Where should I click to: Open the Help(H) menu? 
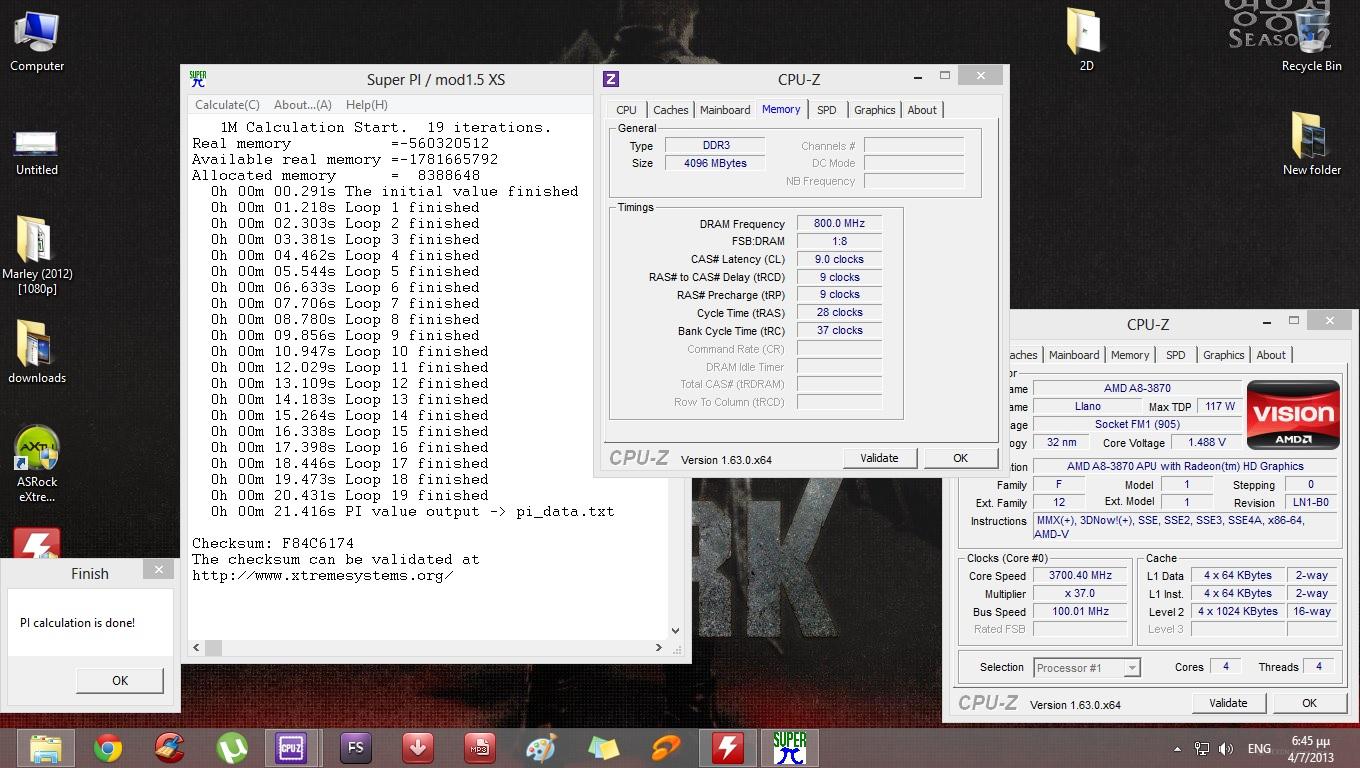366,104
